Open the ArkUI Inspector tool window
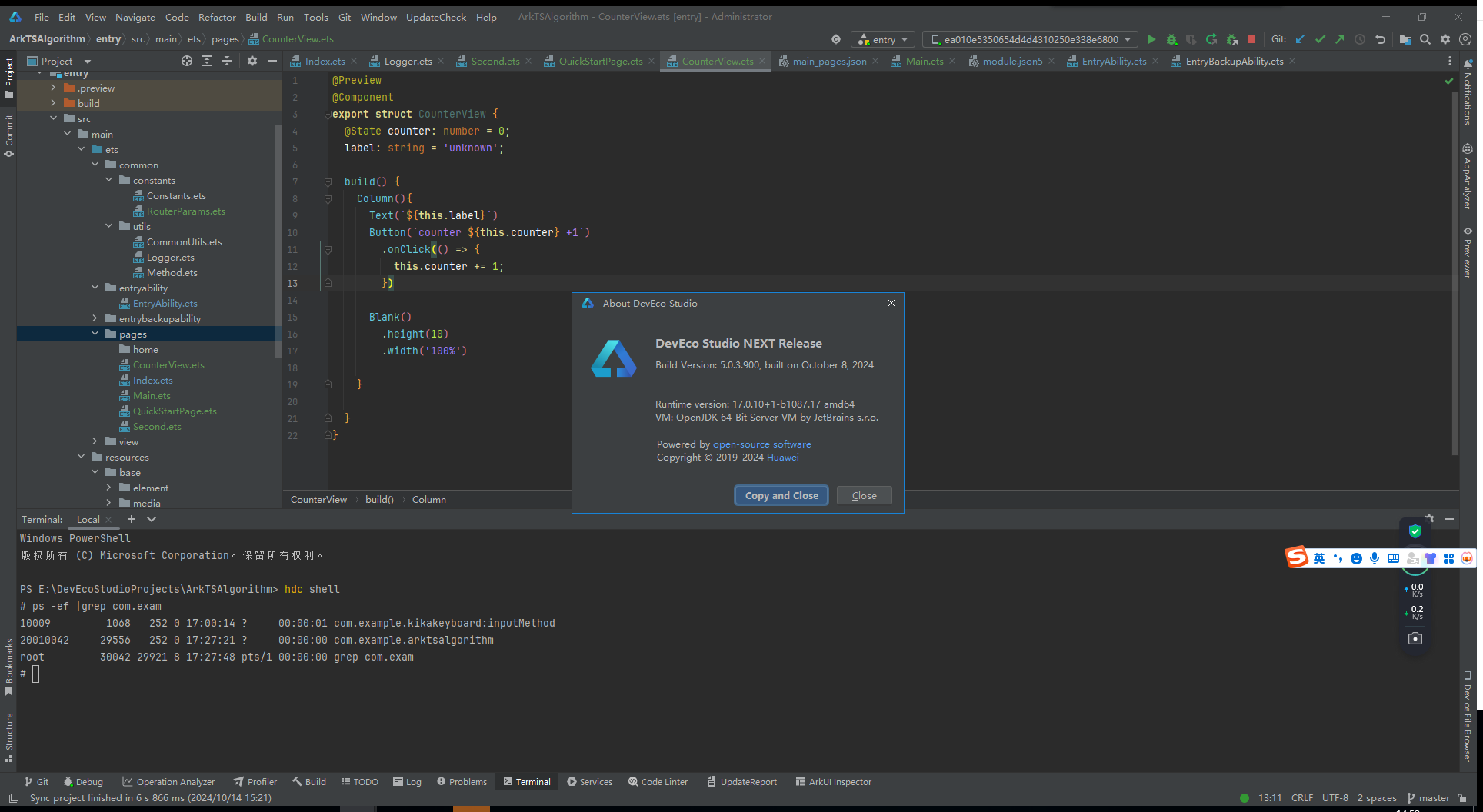The width and height of the screenshot is (1483, 812). click(x=834, y=781)
